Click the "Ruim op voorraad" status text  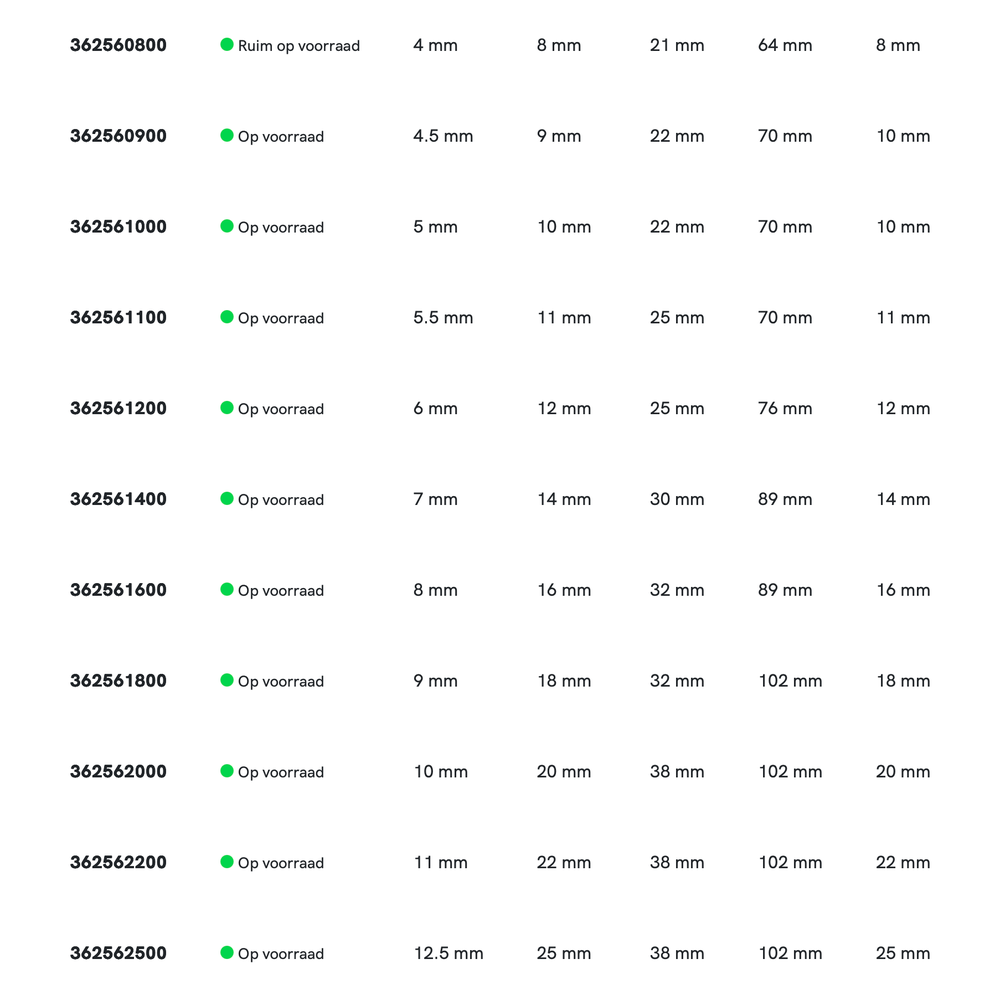[x=298, y=46]
